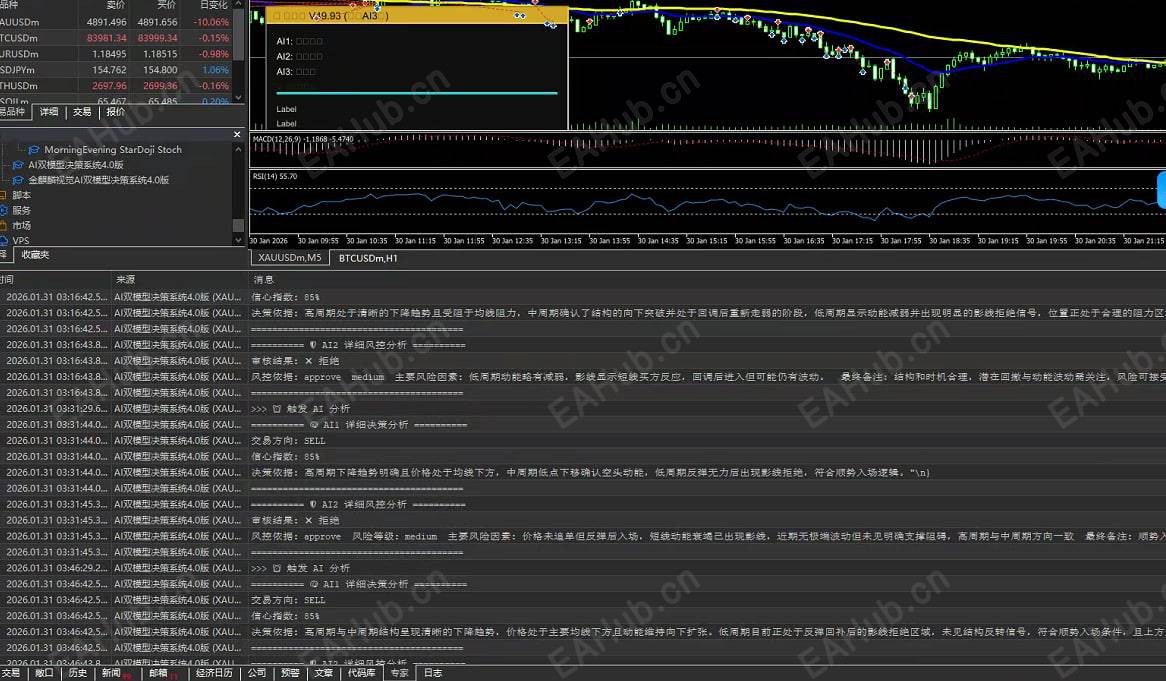Click Navigator scrollbar down arrow
Viewport: 1166px width, 681px height.
coord(238,239)
